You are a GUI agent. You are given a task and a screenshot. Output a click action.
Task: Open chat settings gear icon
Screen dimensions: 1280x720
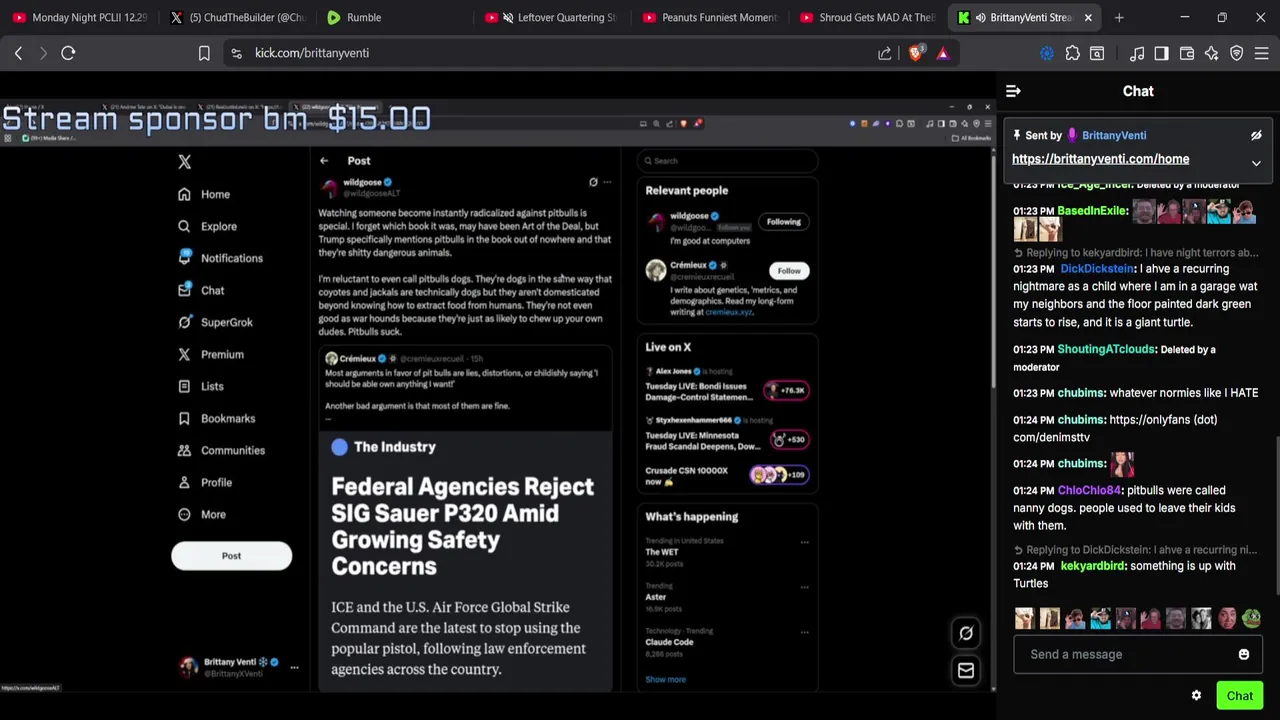point(1196,695)
